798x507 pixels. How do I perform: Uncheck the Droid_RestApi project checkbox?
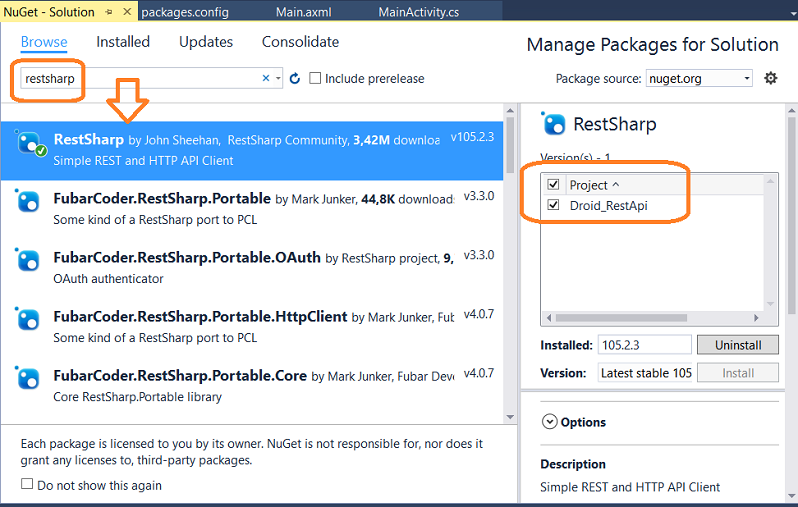pos(553,205)
